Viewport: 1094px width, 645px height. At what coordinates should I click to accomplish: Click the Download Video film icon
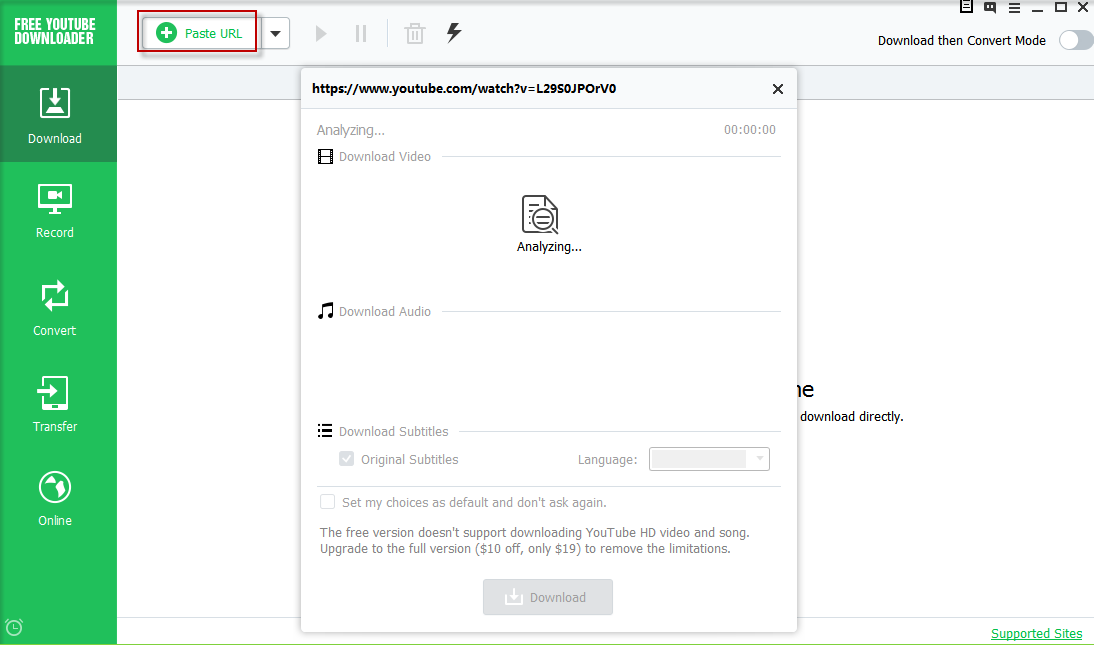(325, 156)
